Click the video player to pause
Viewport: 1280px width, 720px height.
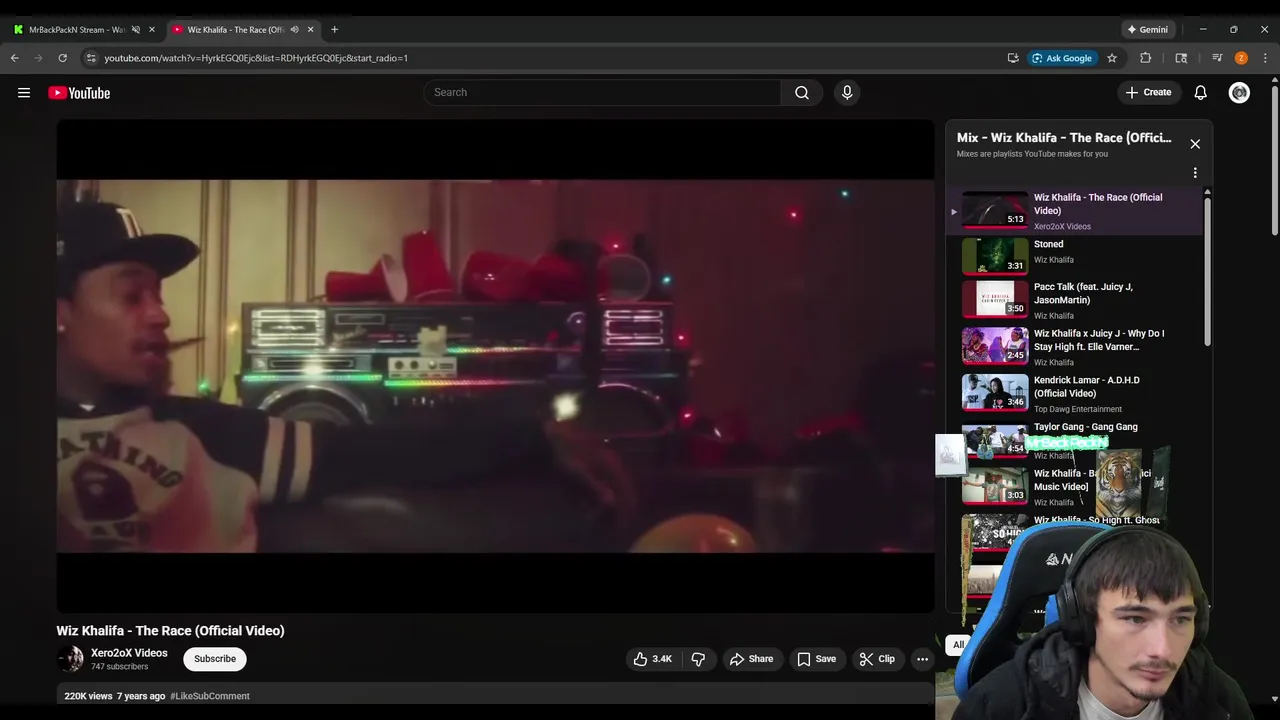[x=495, y=366]
